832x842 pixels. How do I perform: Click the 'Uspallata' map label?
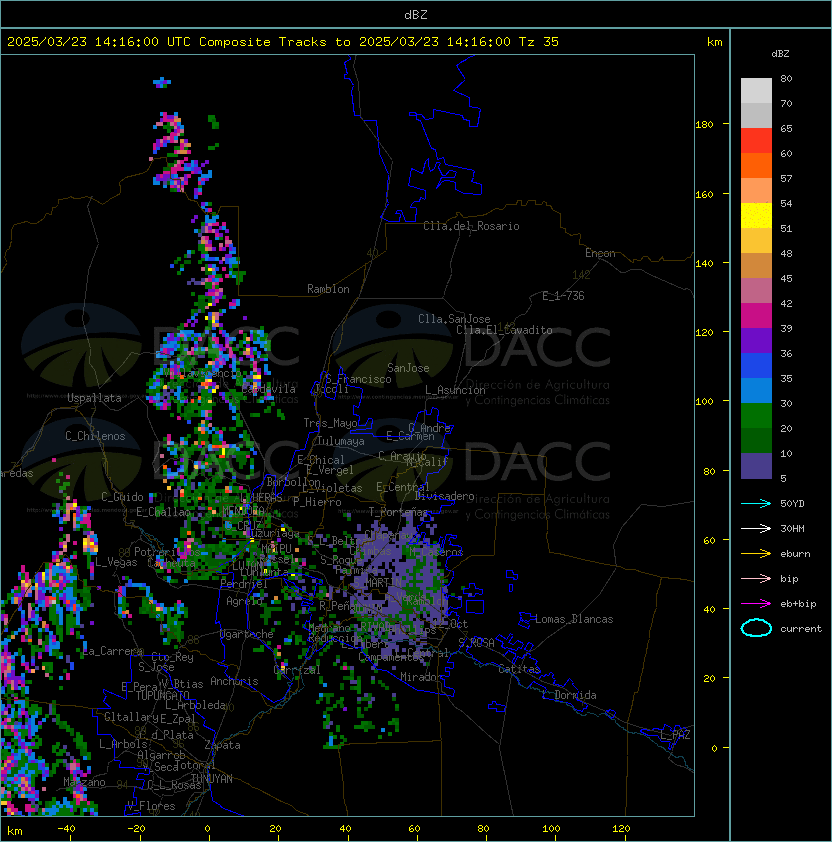[x=94, y=398]
